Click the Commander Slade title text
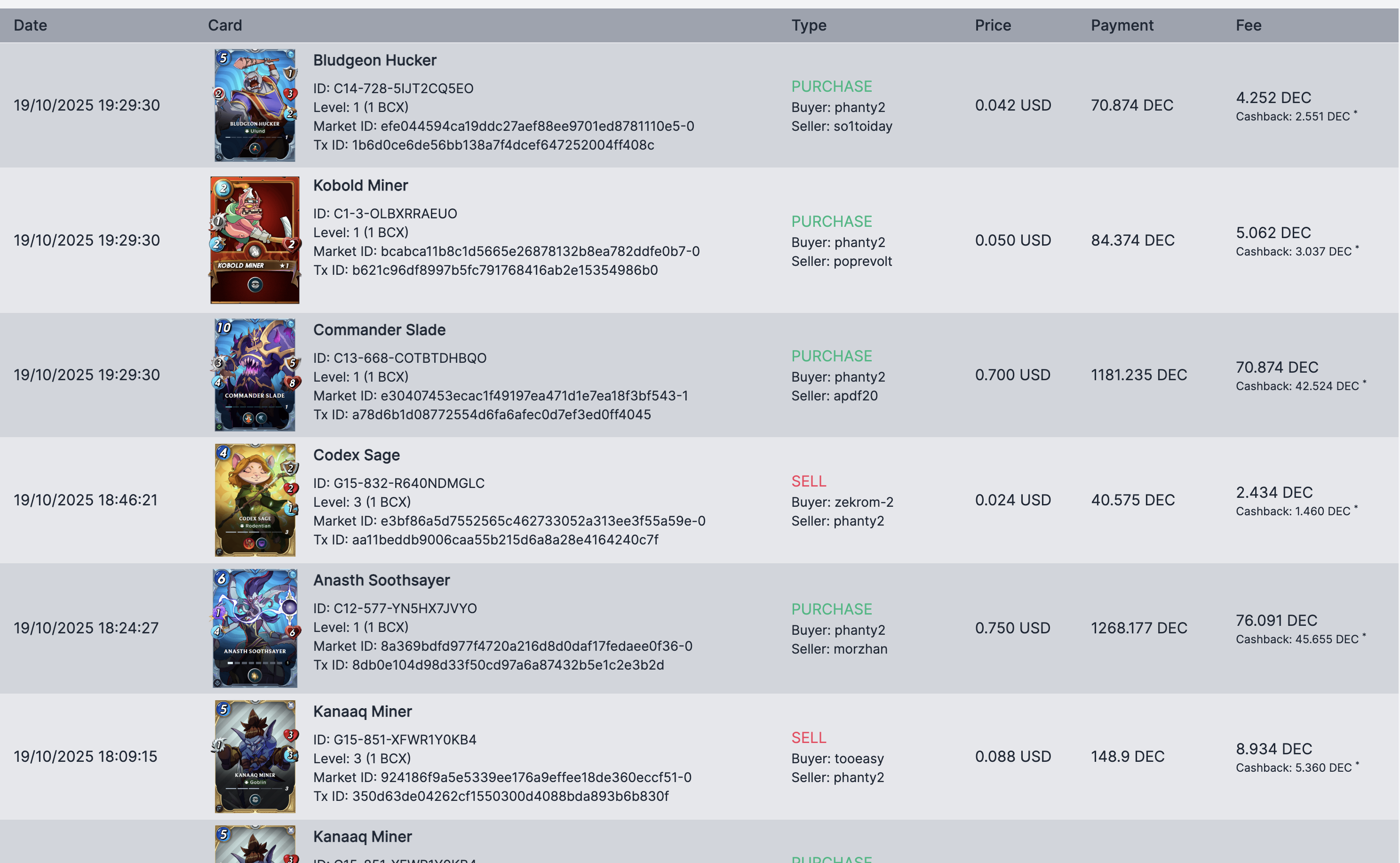Image resolution: width=1400 pixels, height=863 pixels. (x=379, y=330)
